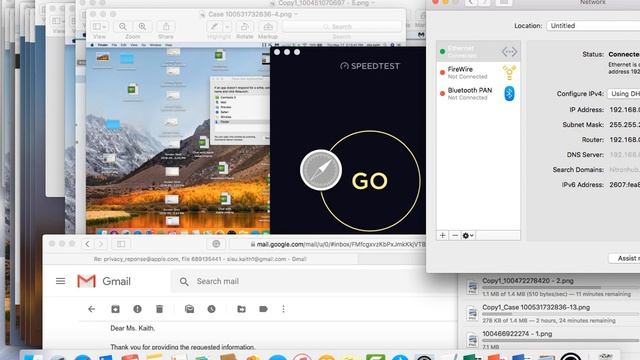The height and width of the screenshot is (360, 640).
Task: Go back in Safari window
Action: click(x=87, y=244)
